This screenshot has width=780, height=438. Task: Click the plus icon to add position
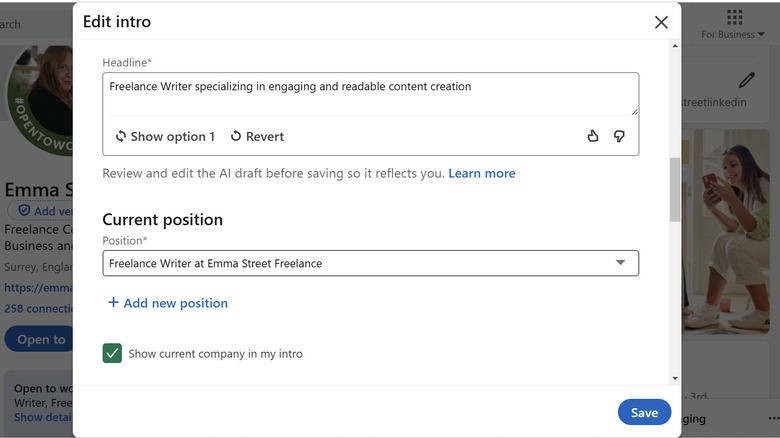113,303
